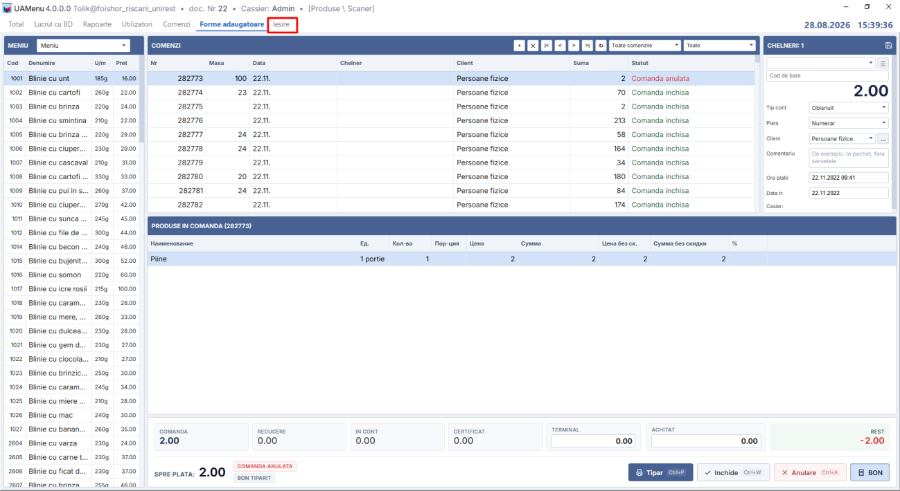Viewport: 900px width, 491px height.
Task: Click the 'Cod de bare' input field
Action: (x=827, y=76)
